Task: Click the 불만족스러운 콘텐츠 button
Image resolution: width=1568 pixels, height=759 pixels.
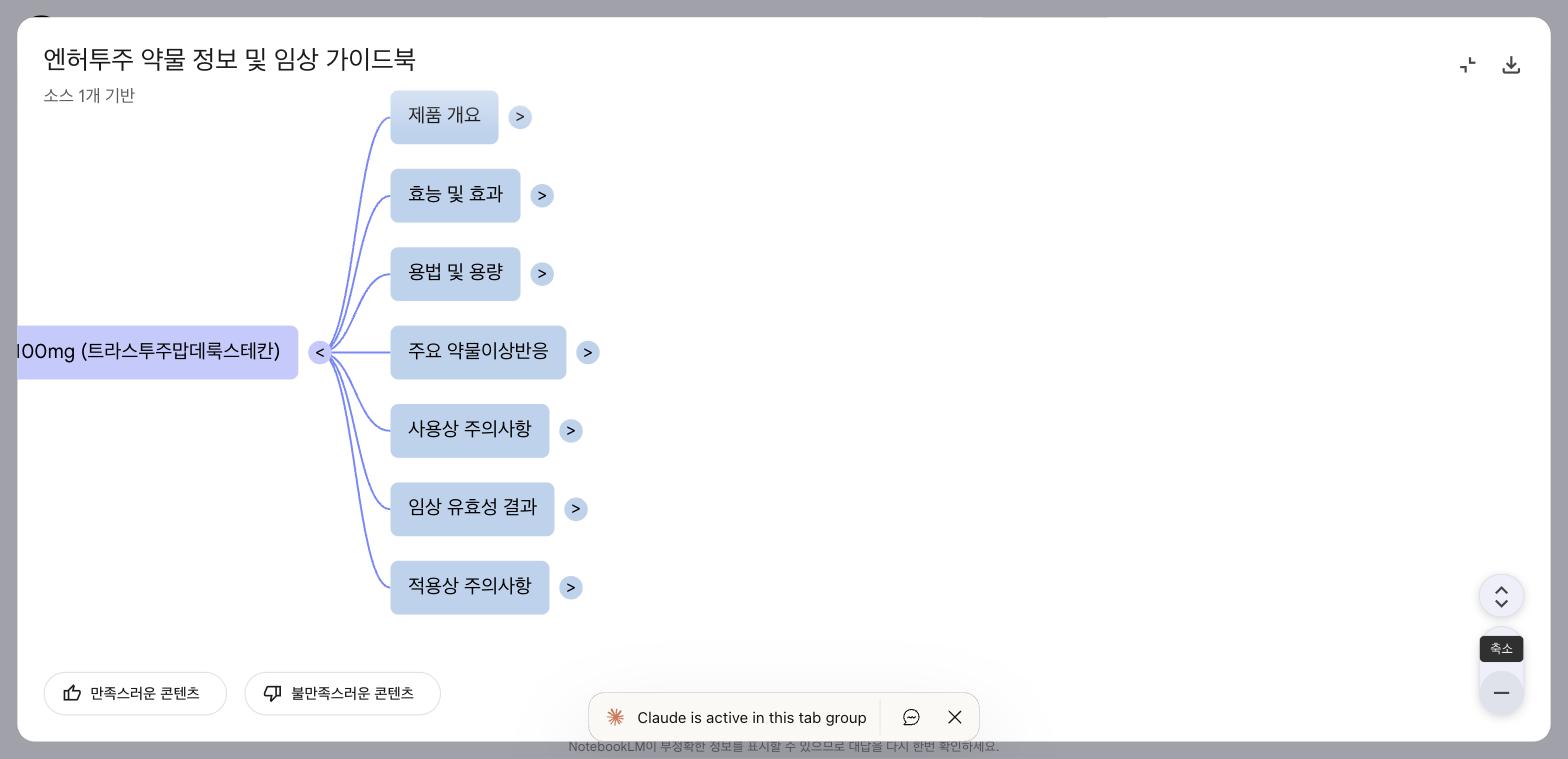Action: click(342, 693)
